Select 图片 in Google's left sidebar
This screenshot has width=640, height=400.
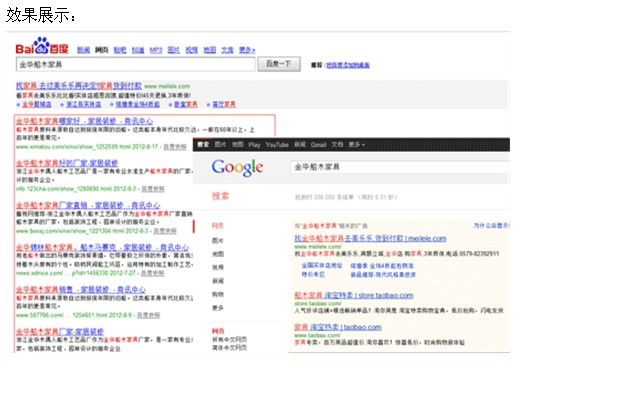(218, 240)
